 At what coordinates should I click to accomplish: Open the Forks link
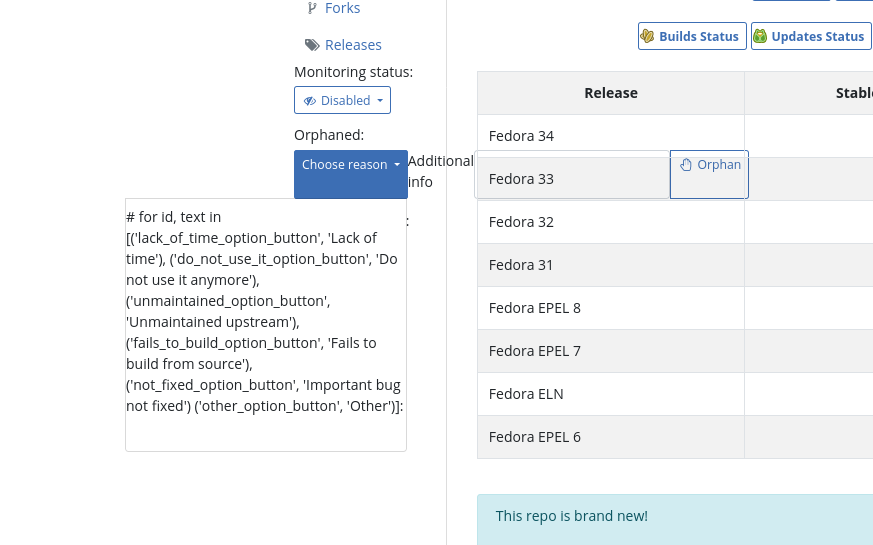(342, 8)
